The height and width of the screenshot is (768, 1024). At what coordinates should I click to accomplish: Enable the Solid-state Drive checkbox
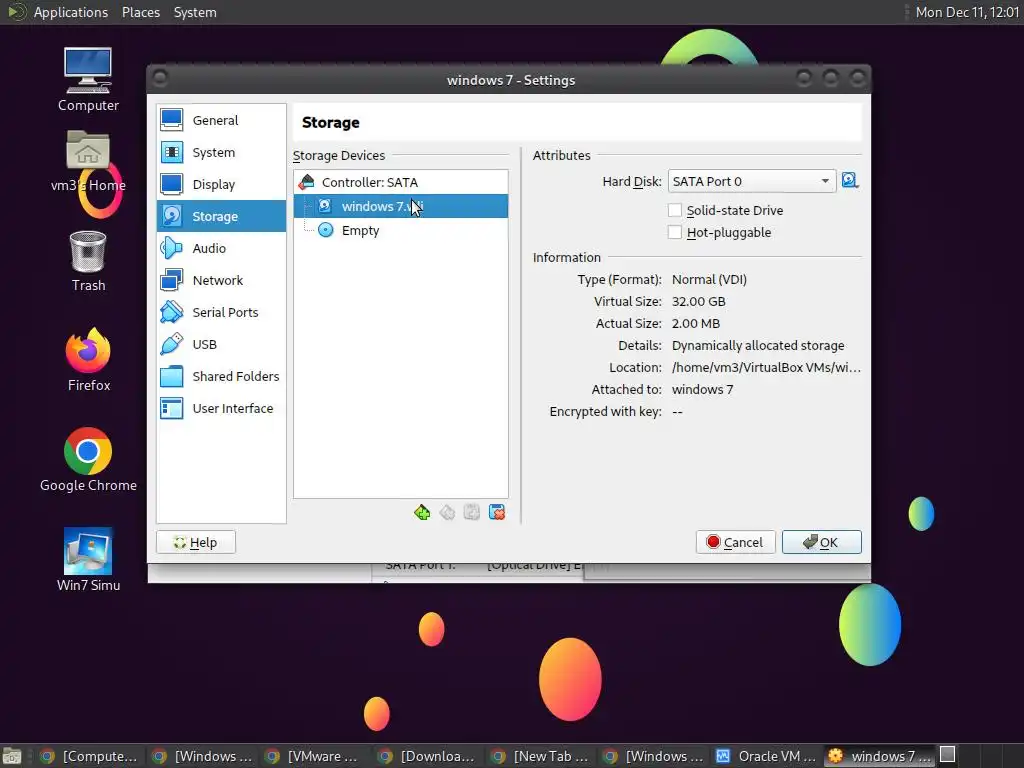[675, 210]
